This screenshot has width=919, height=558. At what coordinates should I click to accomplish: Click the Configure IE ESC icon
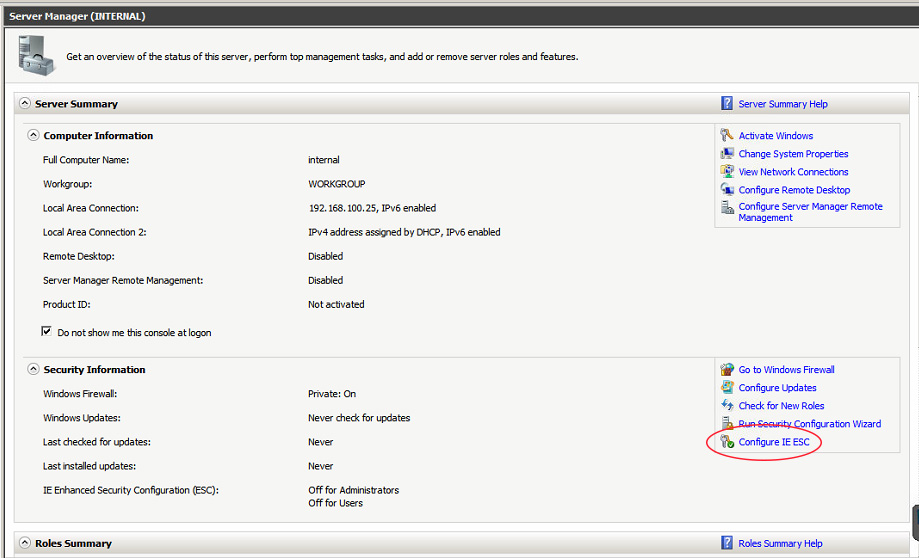pos(727,442)
